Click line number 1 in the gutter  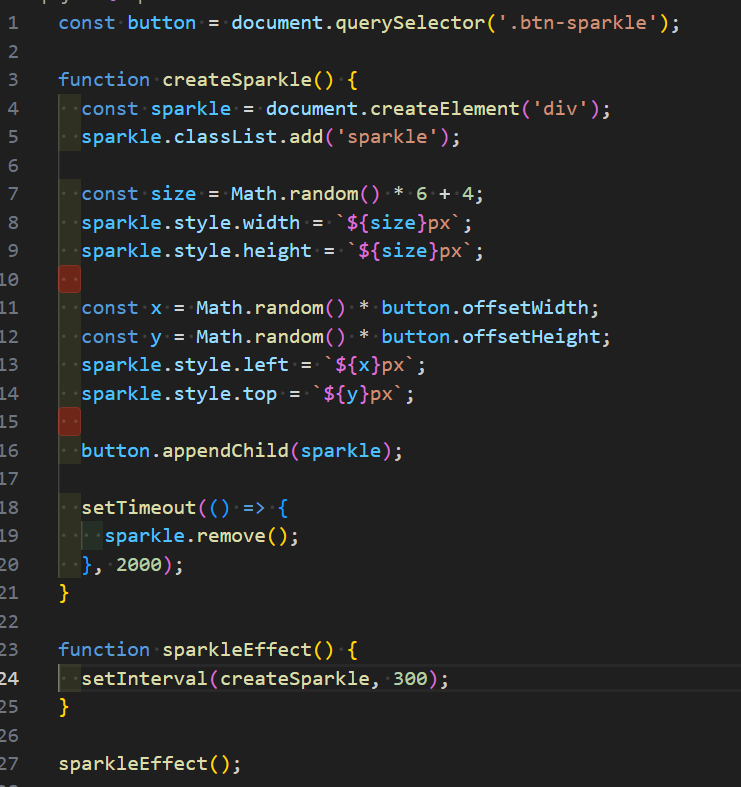click(14, 23)
